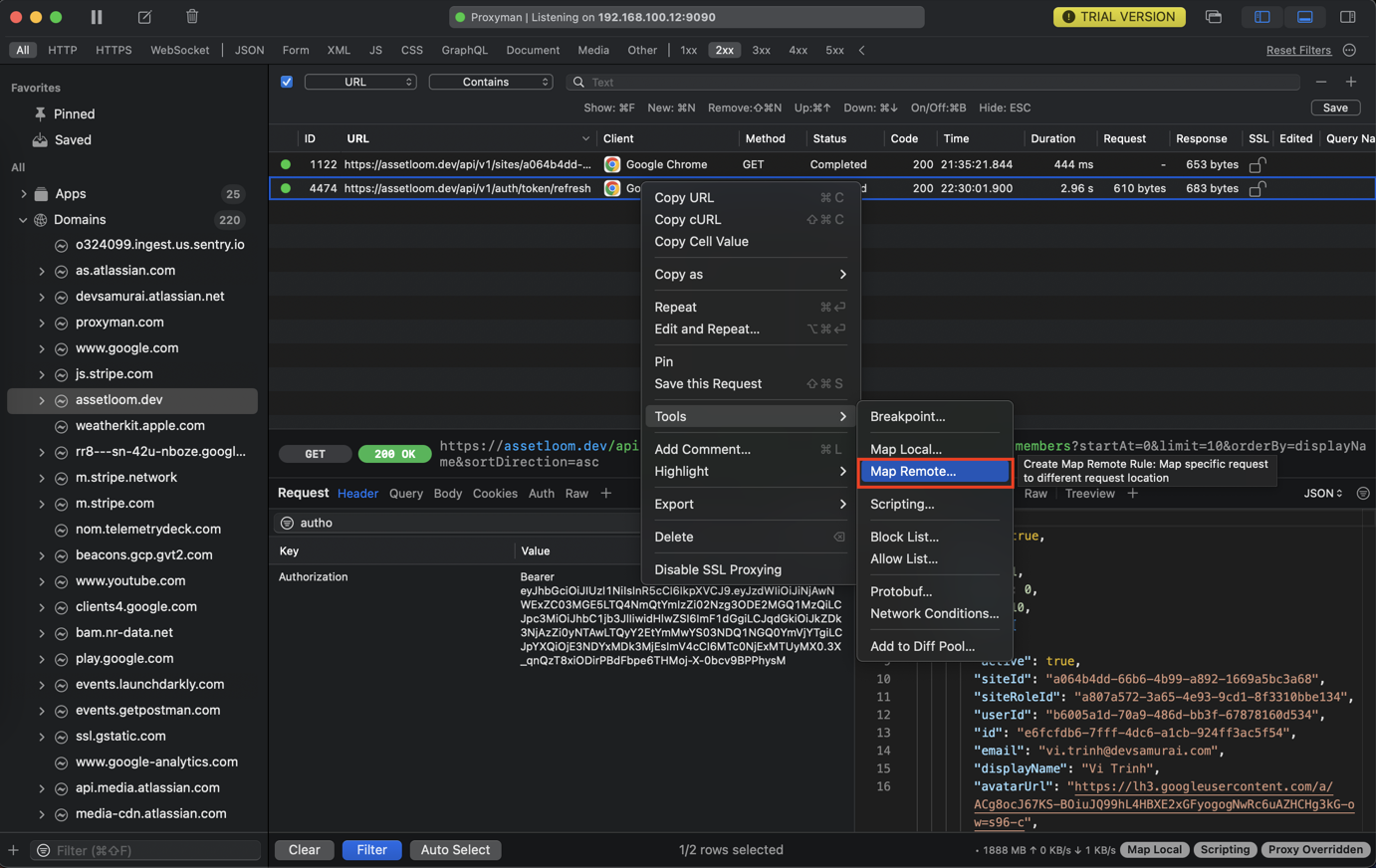Viewport: 1376px width, 868px height.
Task: Expand the as.atlassian.com domain
Action: pos(42,271)
